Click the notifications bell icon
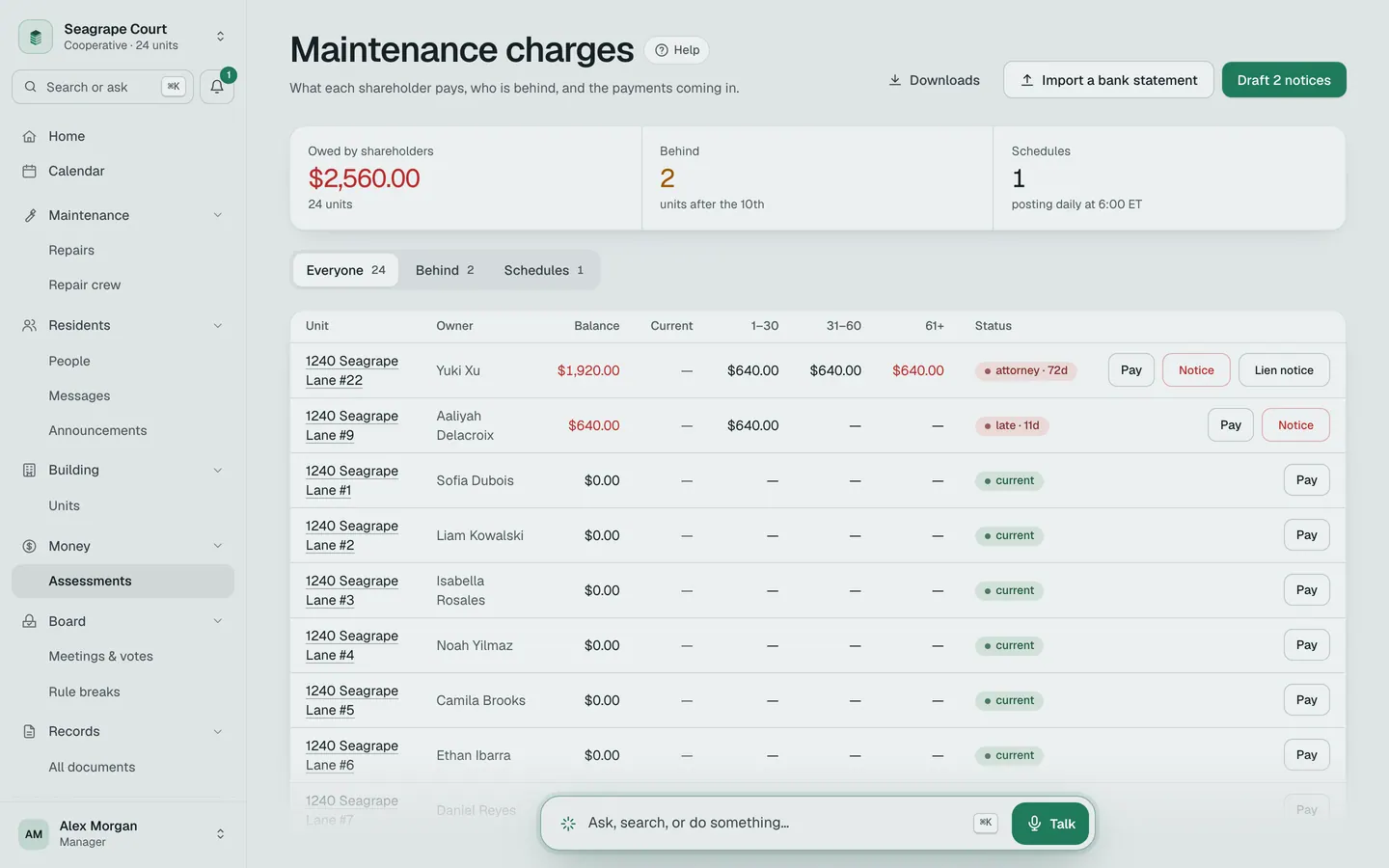This screenshot has height=868, width=1389. click(217, 87)
